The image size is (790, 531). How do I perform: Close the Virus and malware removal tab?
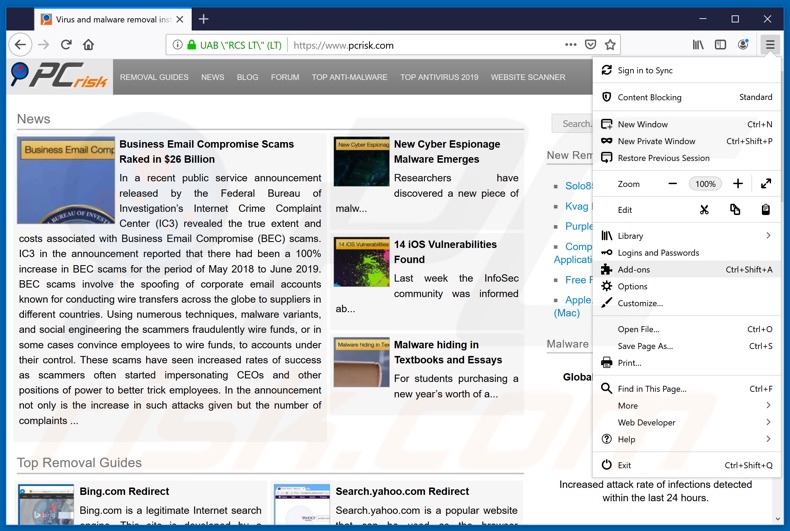click(x=180, y=20)
